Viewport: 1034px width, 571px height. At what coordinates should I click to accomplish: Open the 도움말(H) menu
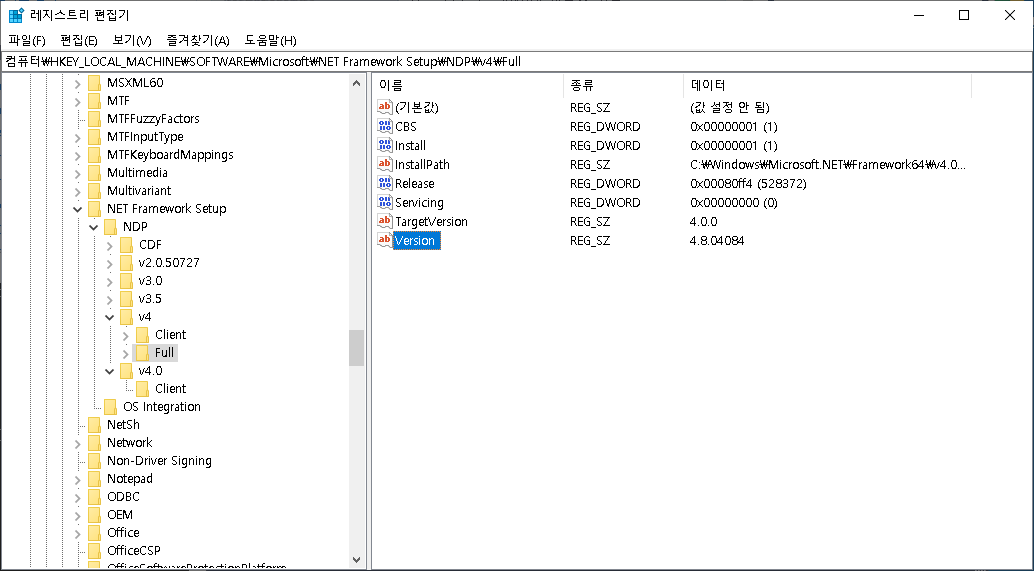(270, 41)
